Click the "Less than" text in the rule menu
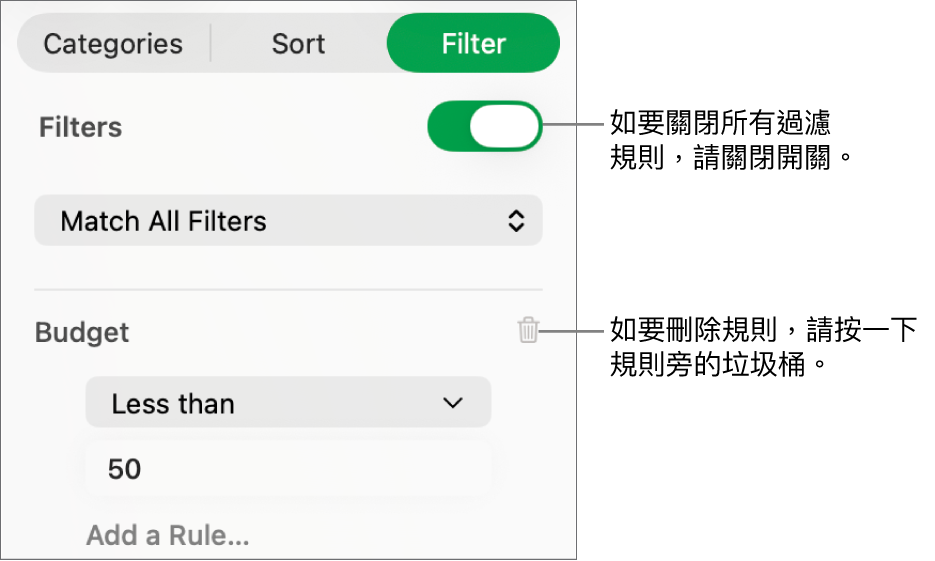Image resolution: width=935 pixels, height=561 pixels. coord(173,404)
